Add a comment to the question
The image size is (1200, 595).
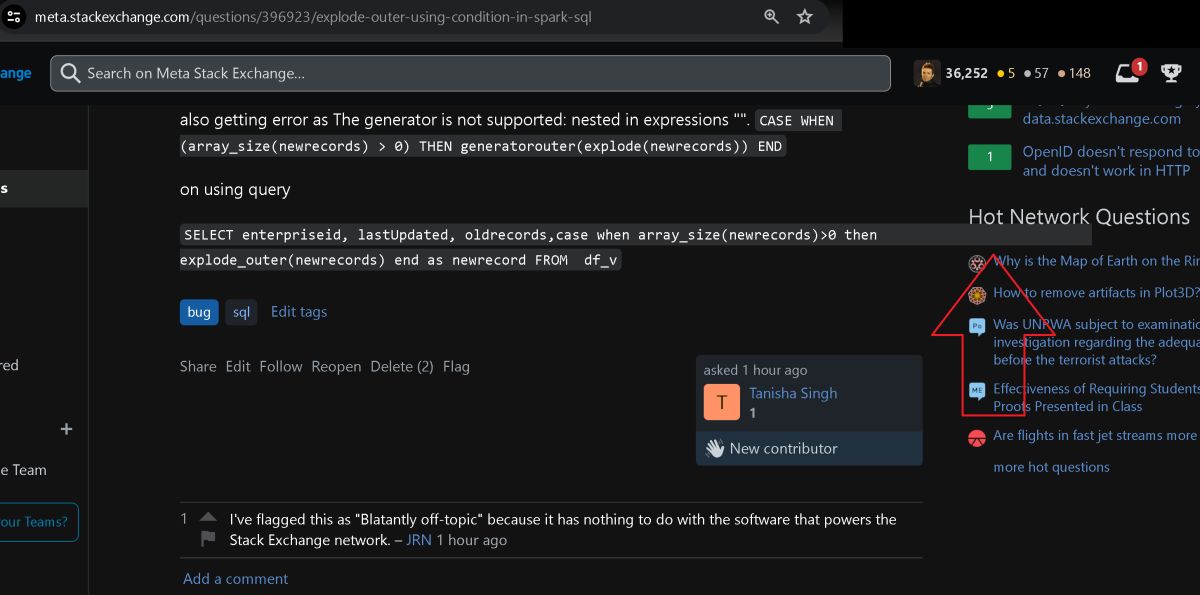tap(235, 579)
